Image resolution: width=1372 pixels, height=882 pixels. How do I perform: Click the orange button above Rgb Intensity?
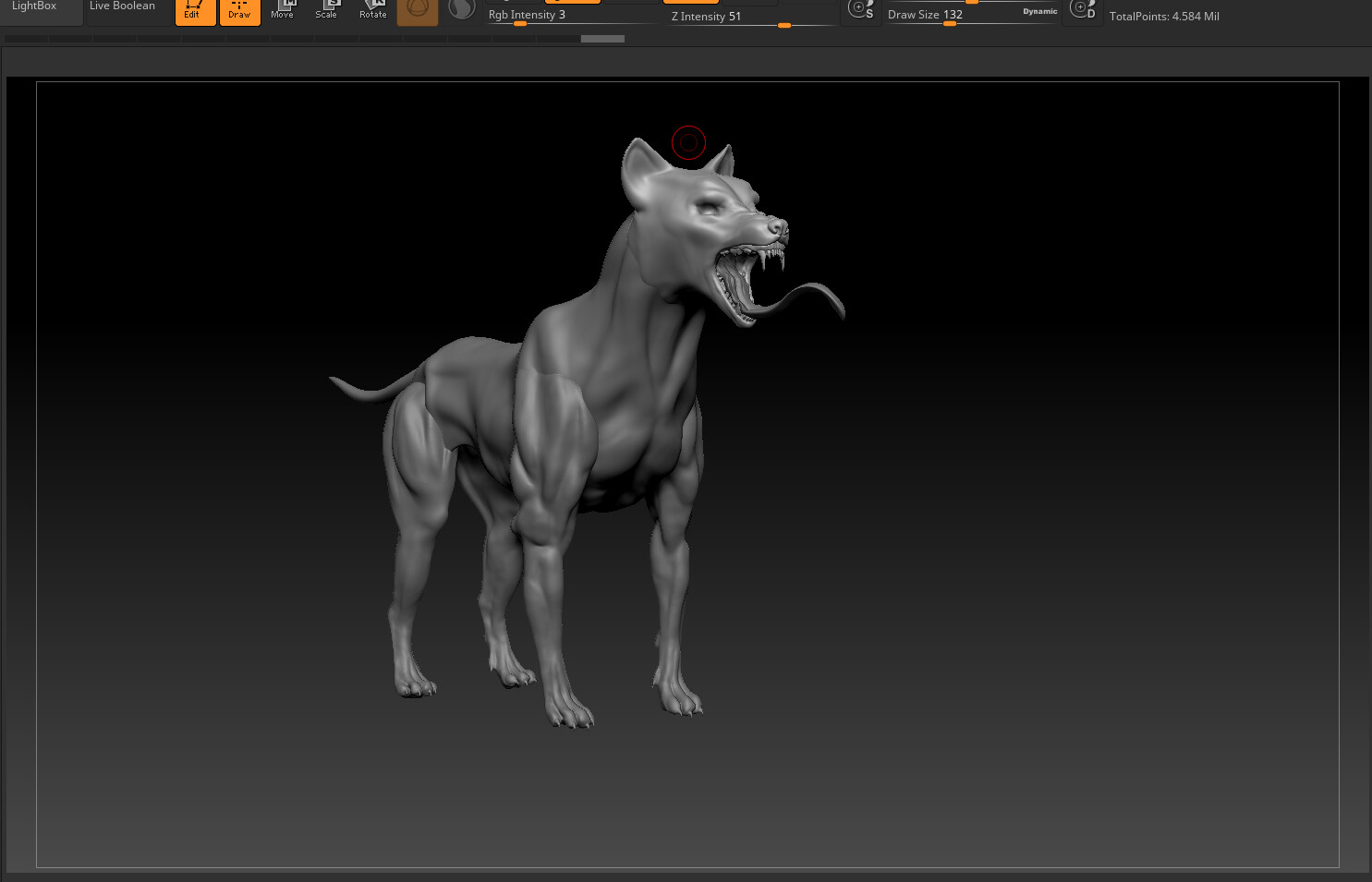[573, 2]
